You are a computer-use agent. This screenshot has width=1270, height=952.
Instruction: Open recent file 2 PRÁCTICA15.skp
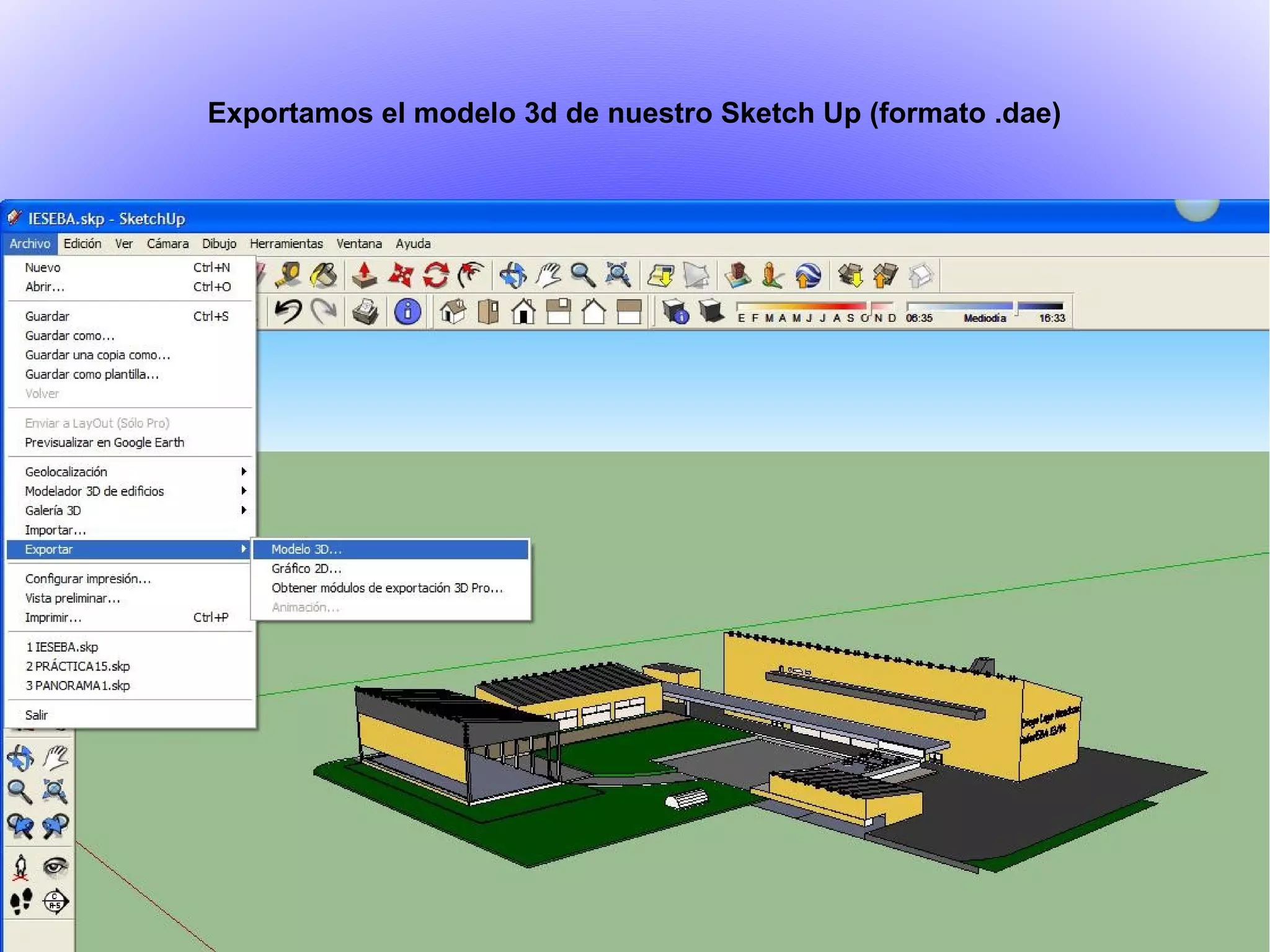click(78, 666)
